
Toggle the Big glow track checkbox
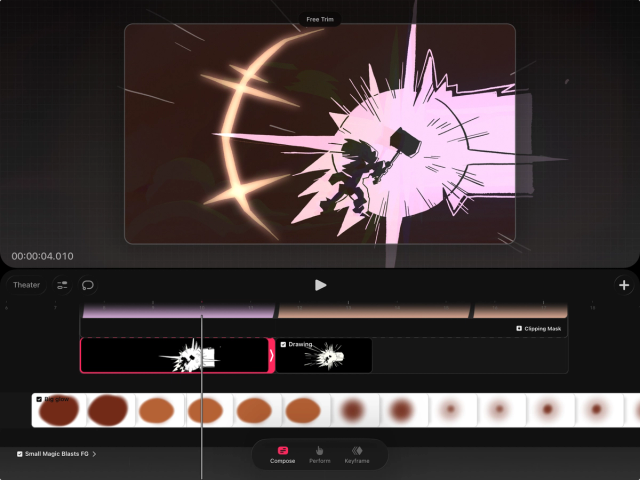tap(39, 399)
